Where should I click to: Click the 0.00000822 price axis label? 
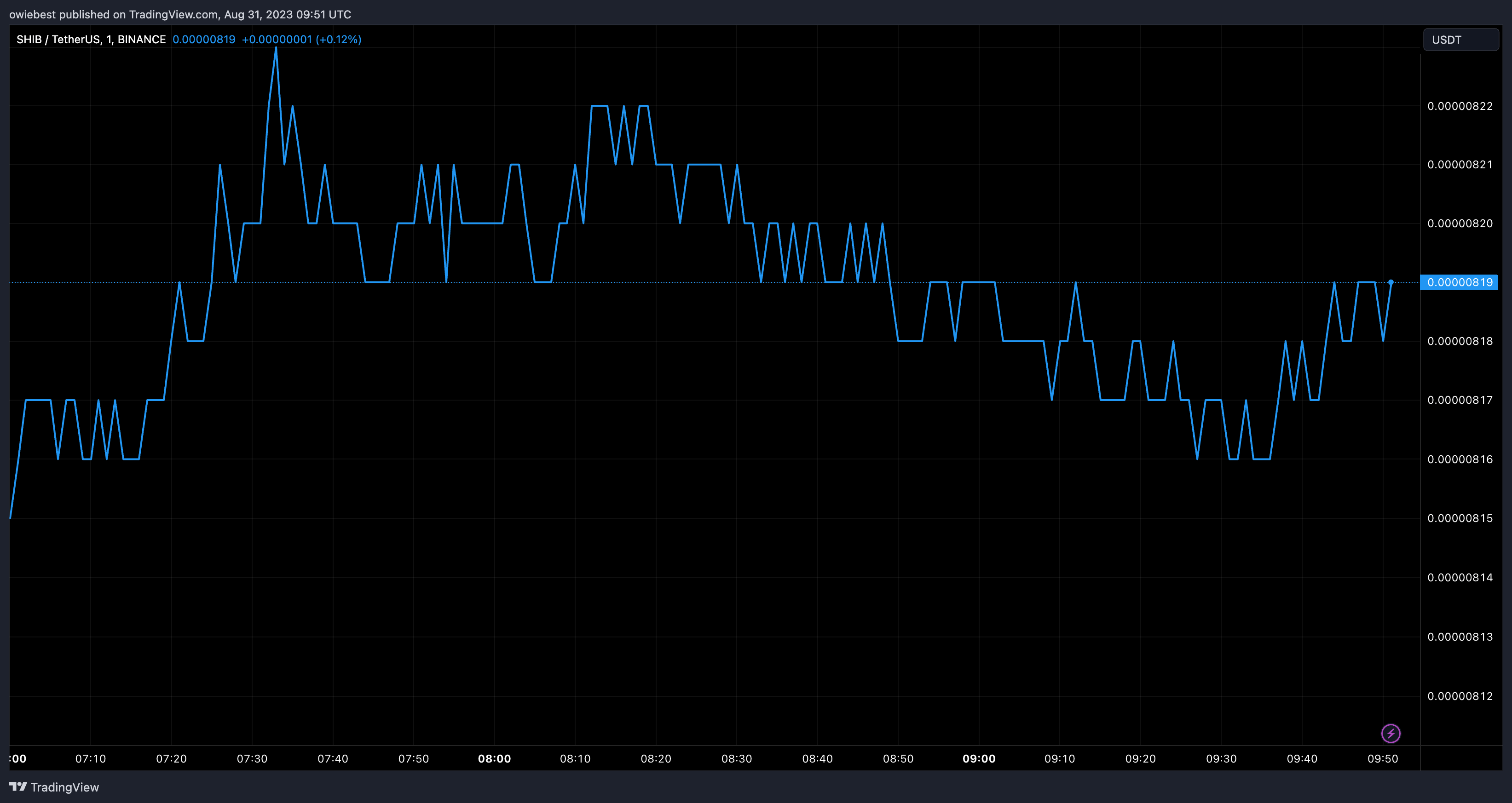pos(1460,106)
